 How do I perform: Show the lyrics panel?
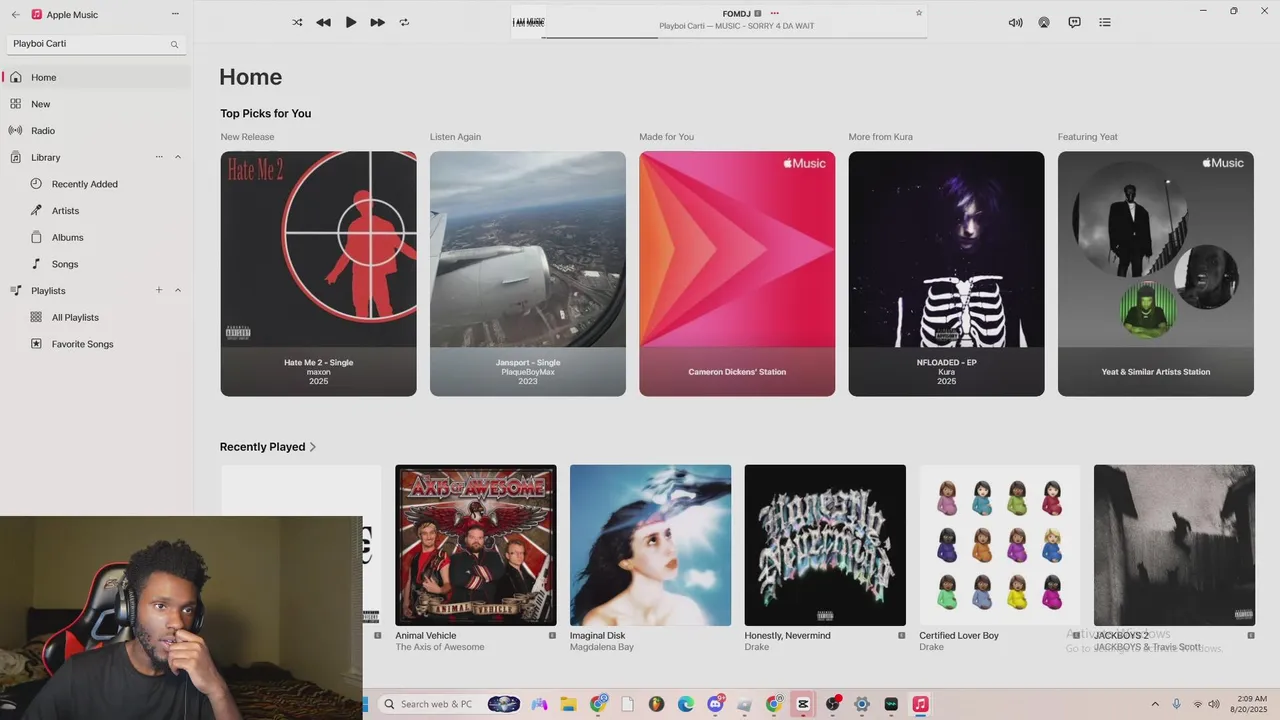pos(1074,22)
